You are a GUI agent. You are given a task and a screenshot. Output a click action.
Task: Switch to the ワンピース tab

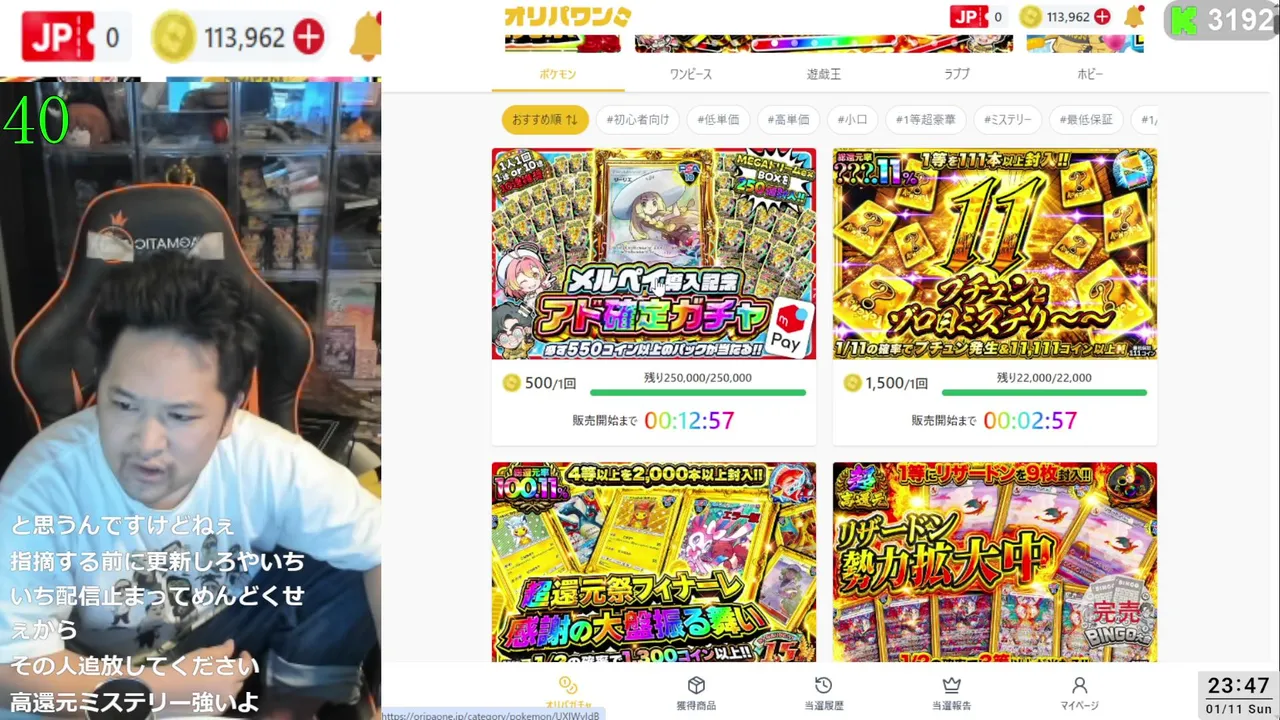(x=691, y=74)
